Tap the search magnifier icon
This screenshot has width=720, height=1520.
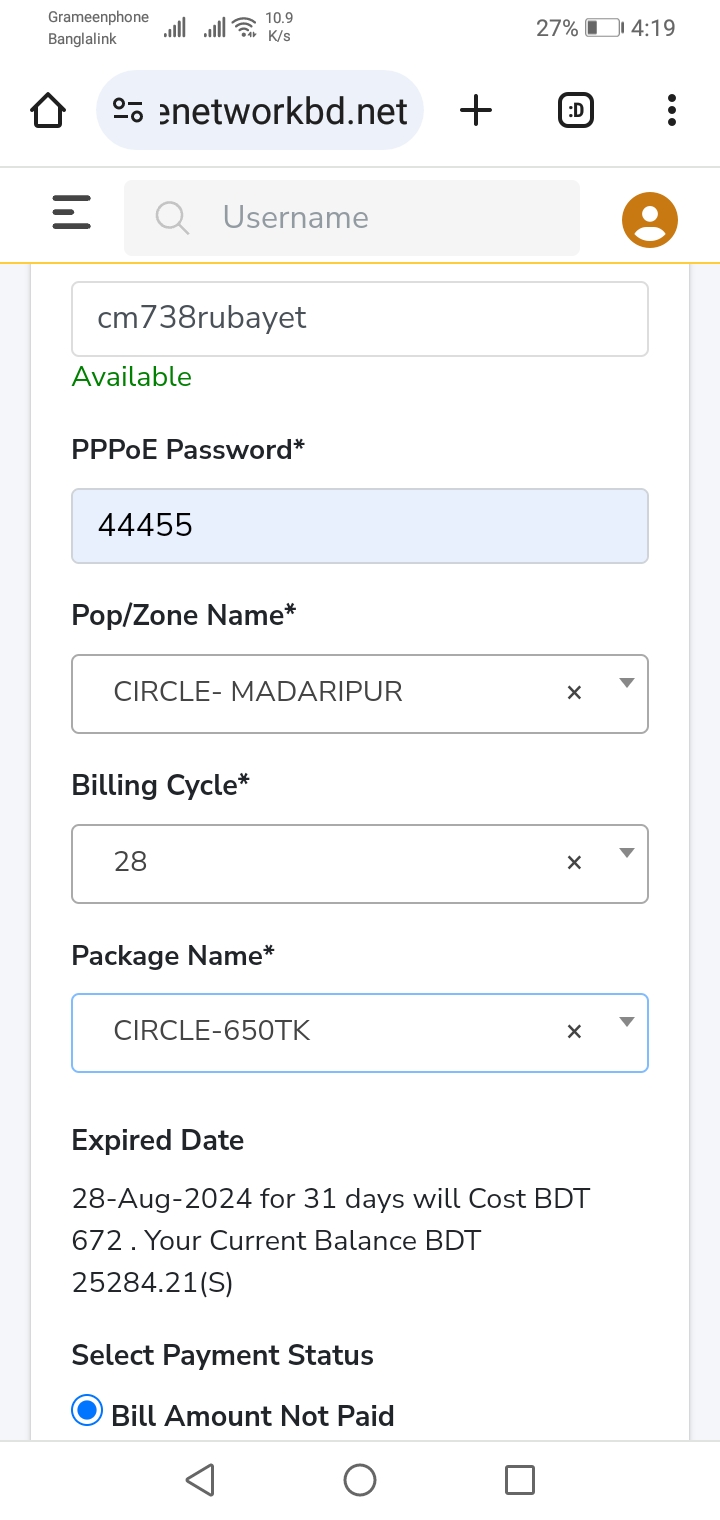[172, 217]
